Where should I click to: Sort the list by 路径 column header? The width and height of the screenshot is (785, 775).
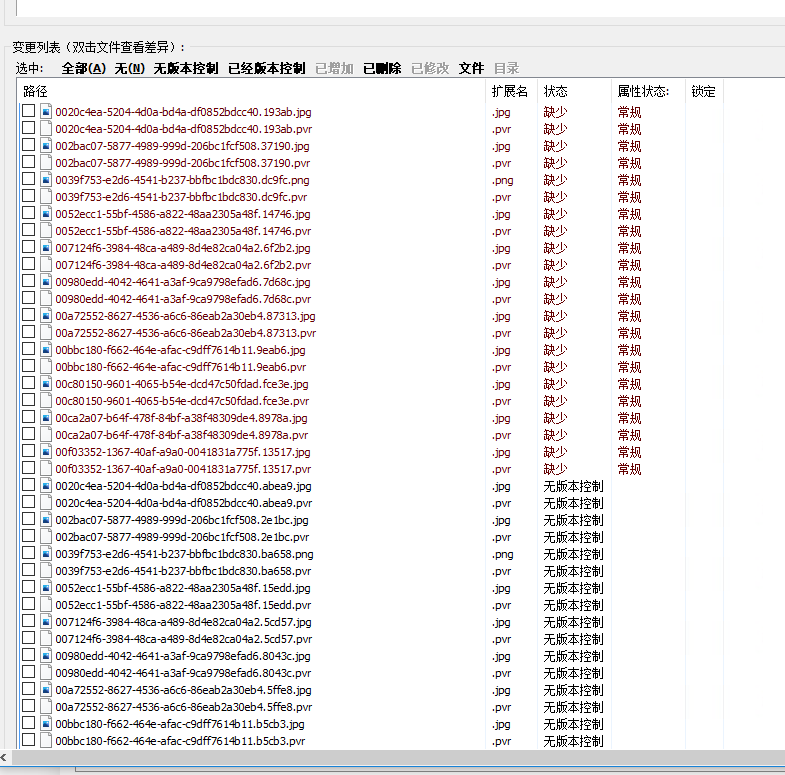click(x=251, y=91)
